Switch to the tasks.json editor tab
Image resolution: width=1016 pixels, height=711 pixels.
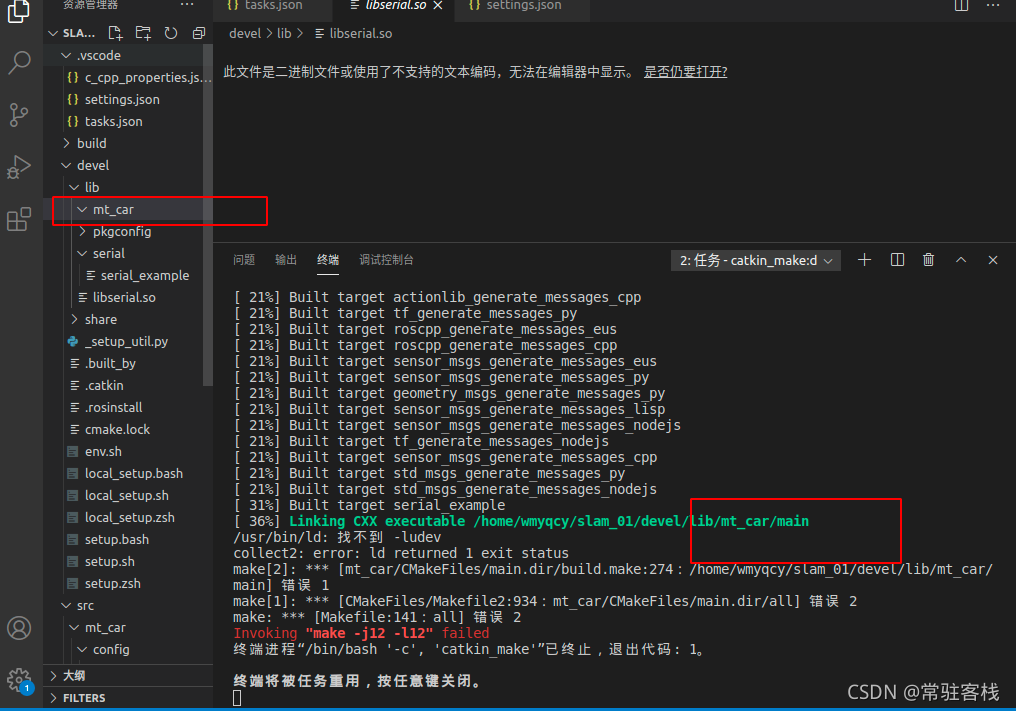tap(273, 6)
